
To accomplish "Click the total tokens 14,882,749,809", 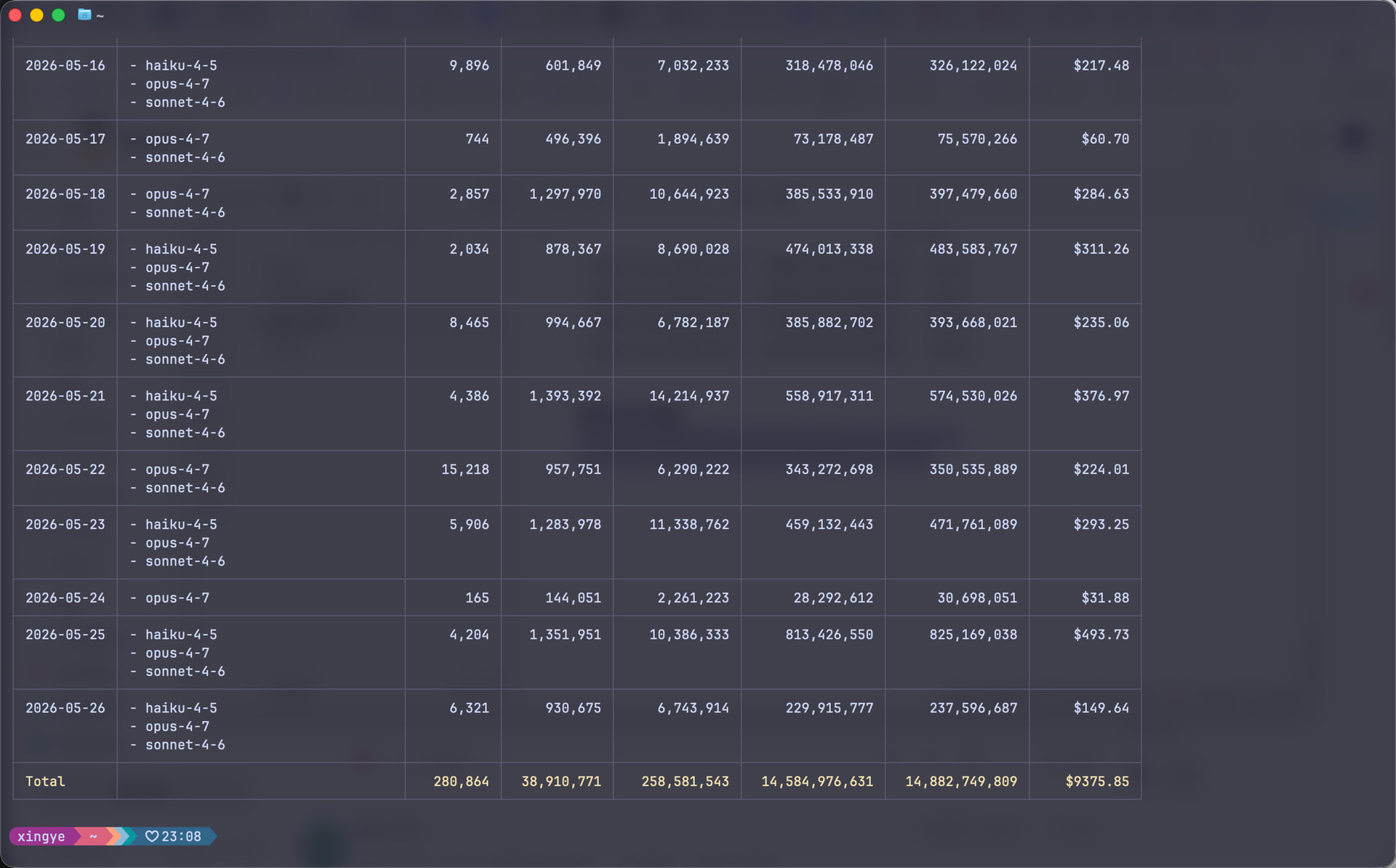I will point(961,781).
